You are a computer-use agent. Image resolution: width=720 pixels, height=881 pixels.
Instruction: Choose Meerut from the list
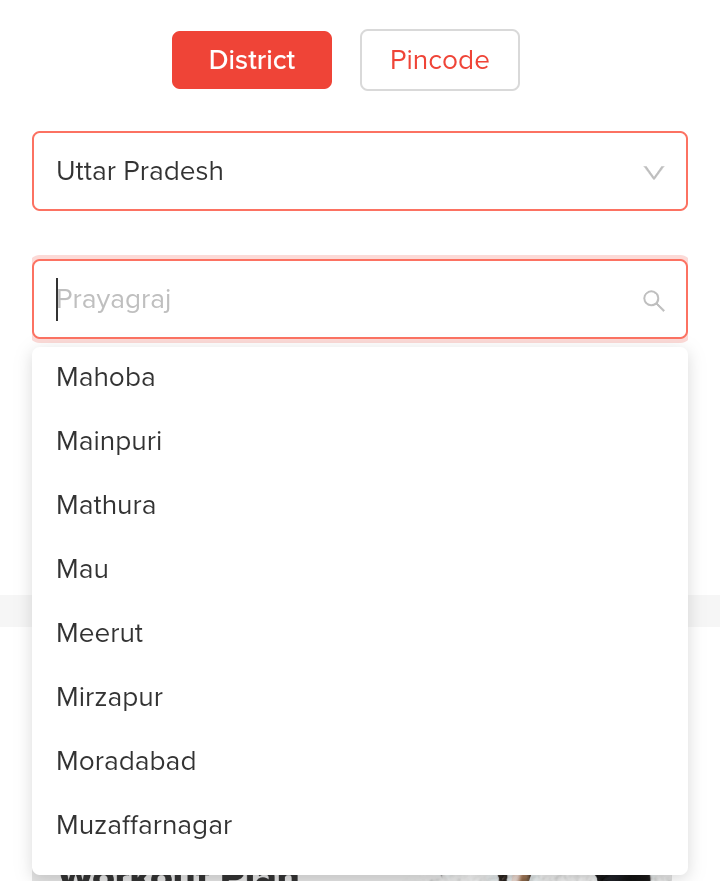[100, 633]
